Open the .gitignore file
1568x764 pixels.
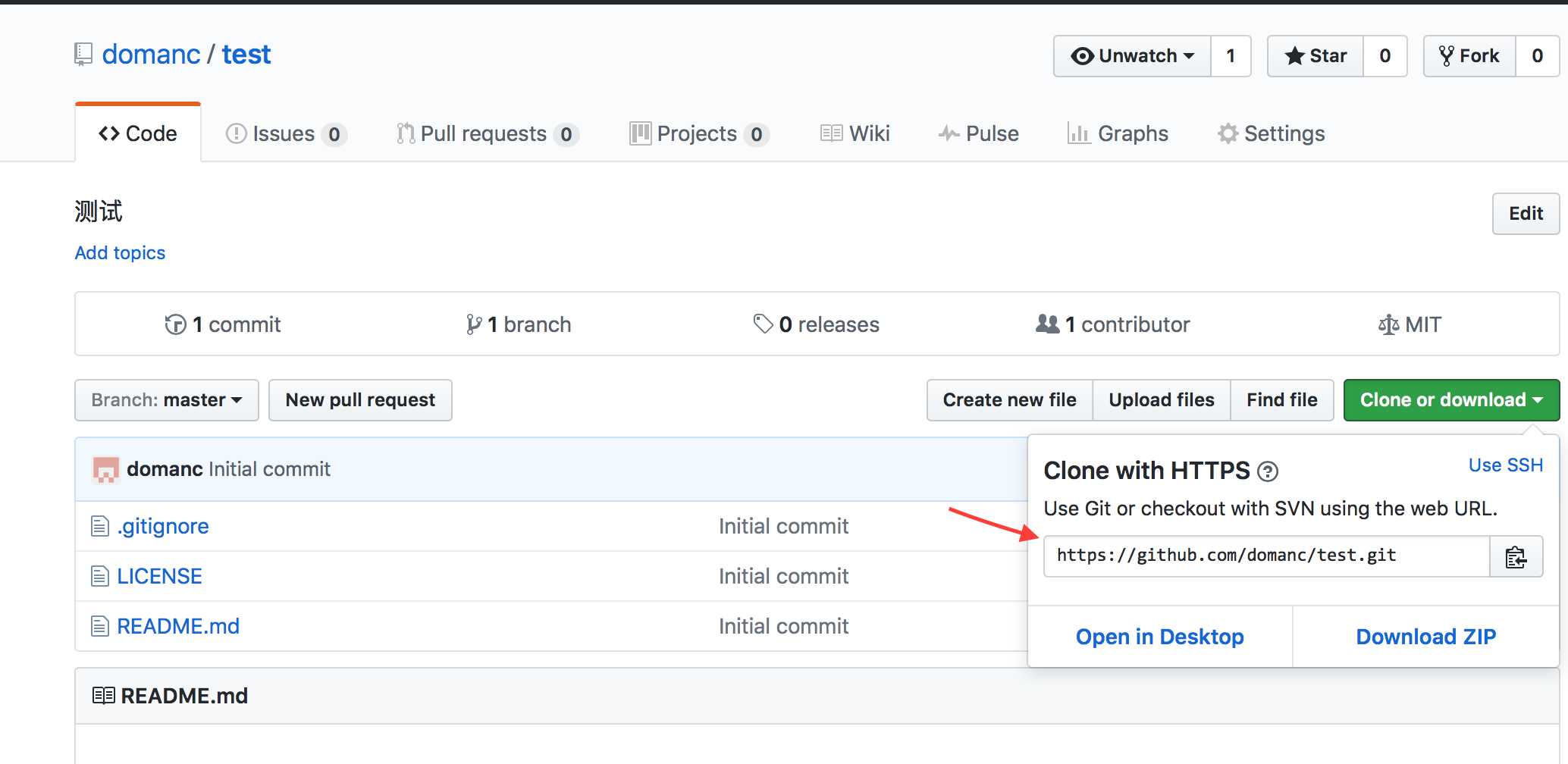pos(163,526)
